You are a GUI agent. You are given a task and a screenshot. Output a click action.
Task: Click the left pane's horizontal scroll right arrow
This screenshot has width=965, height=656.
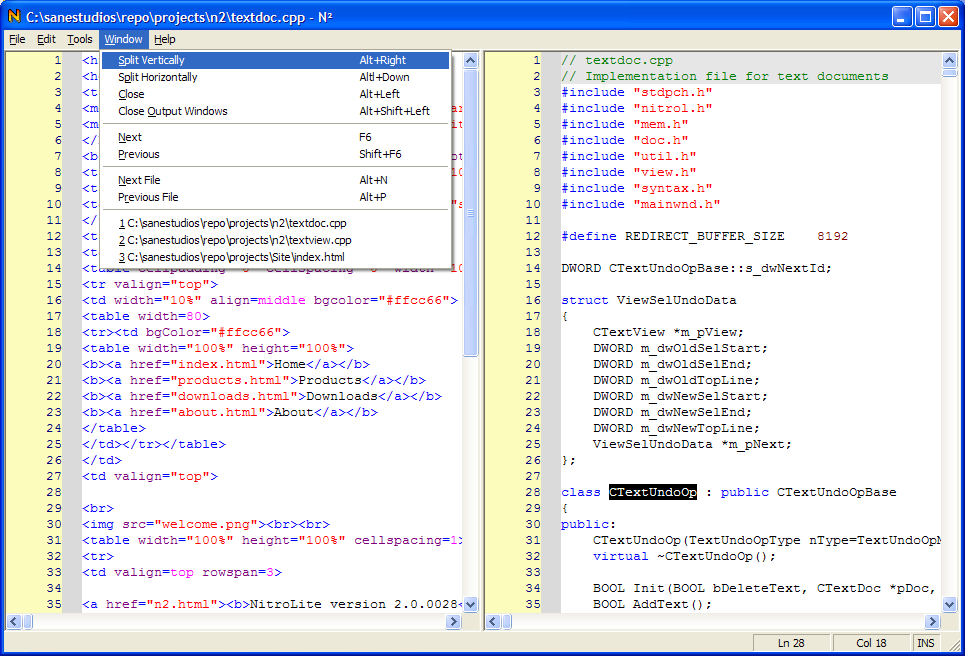point(455,622)
